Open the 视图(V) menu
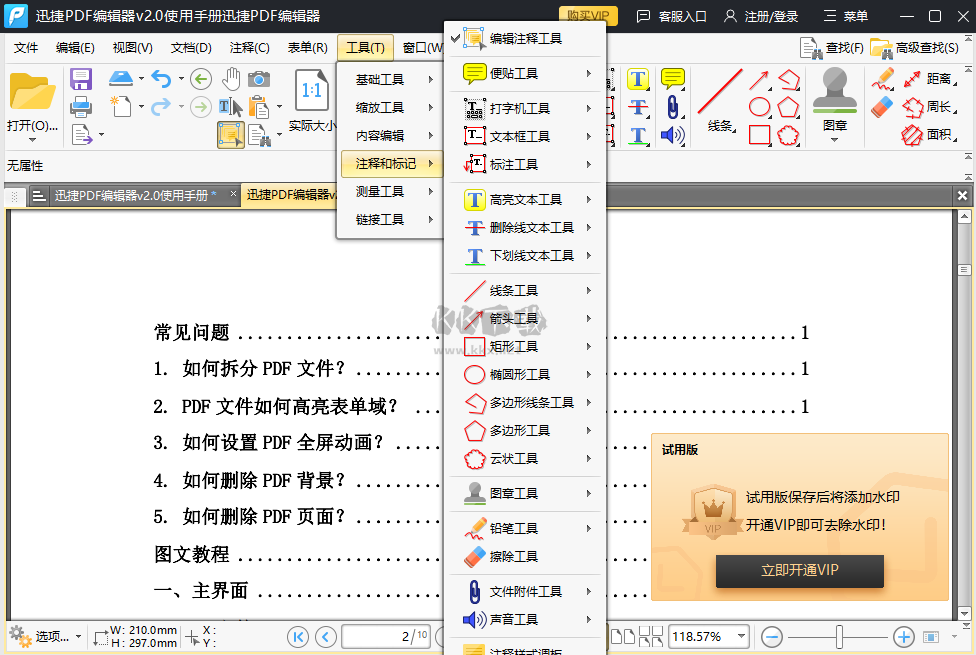 [133, 47]
